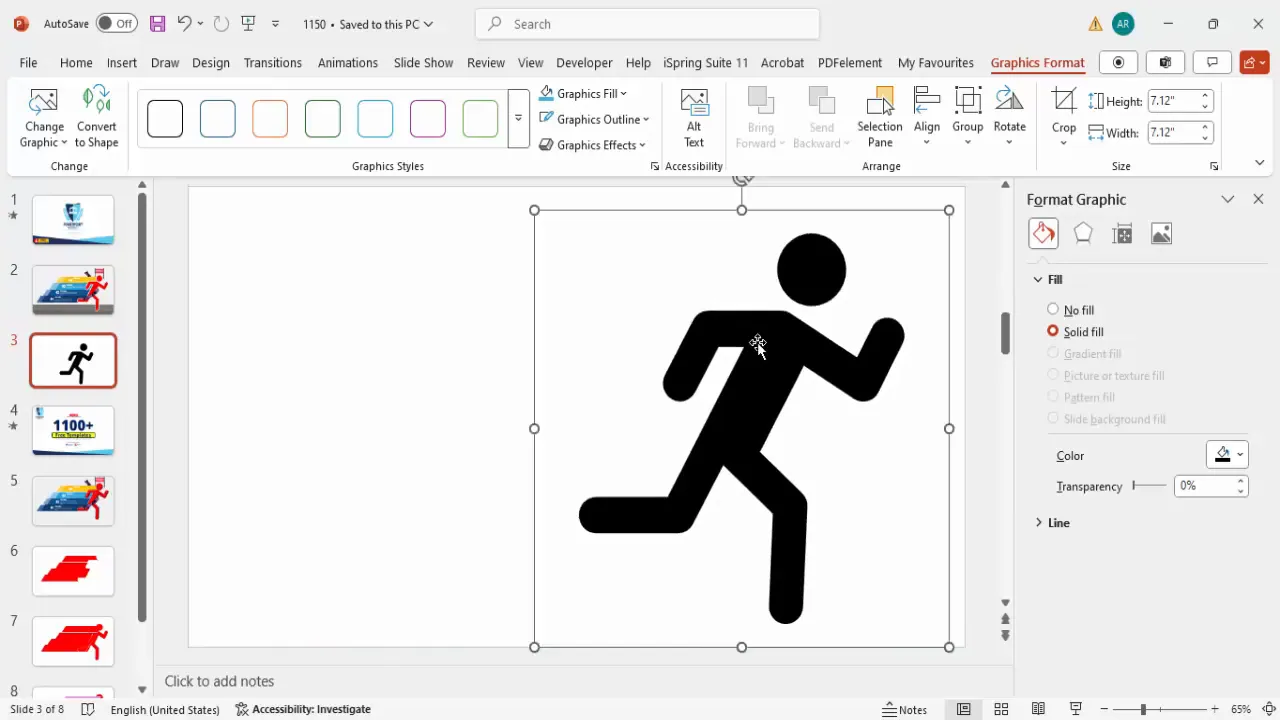This screenshot has height=720, width=1280.
Task: Save the presentation with the Save icon
Action: pos(157,24)
